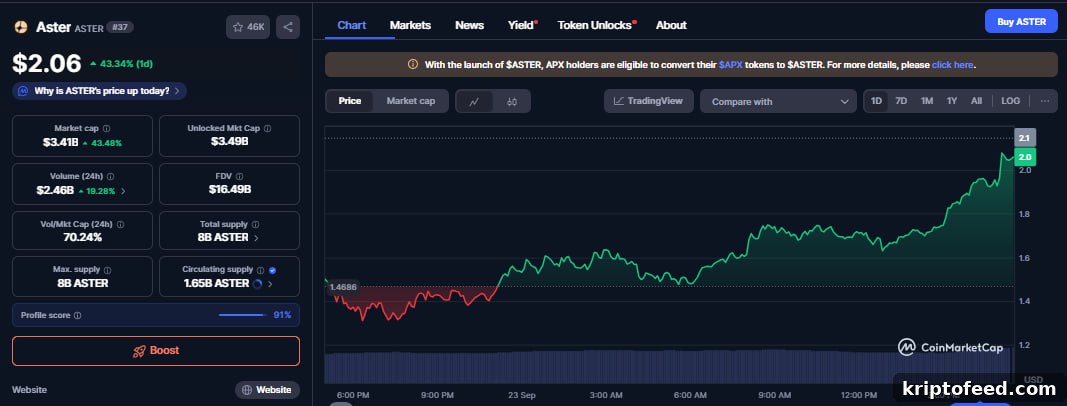Toggle LOG scale on chart
This screenshot has height=406, width=1067.
click(1011, 101)
